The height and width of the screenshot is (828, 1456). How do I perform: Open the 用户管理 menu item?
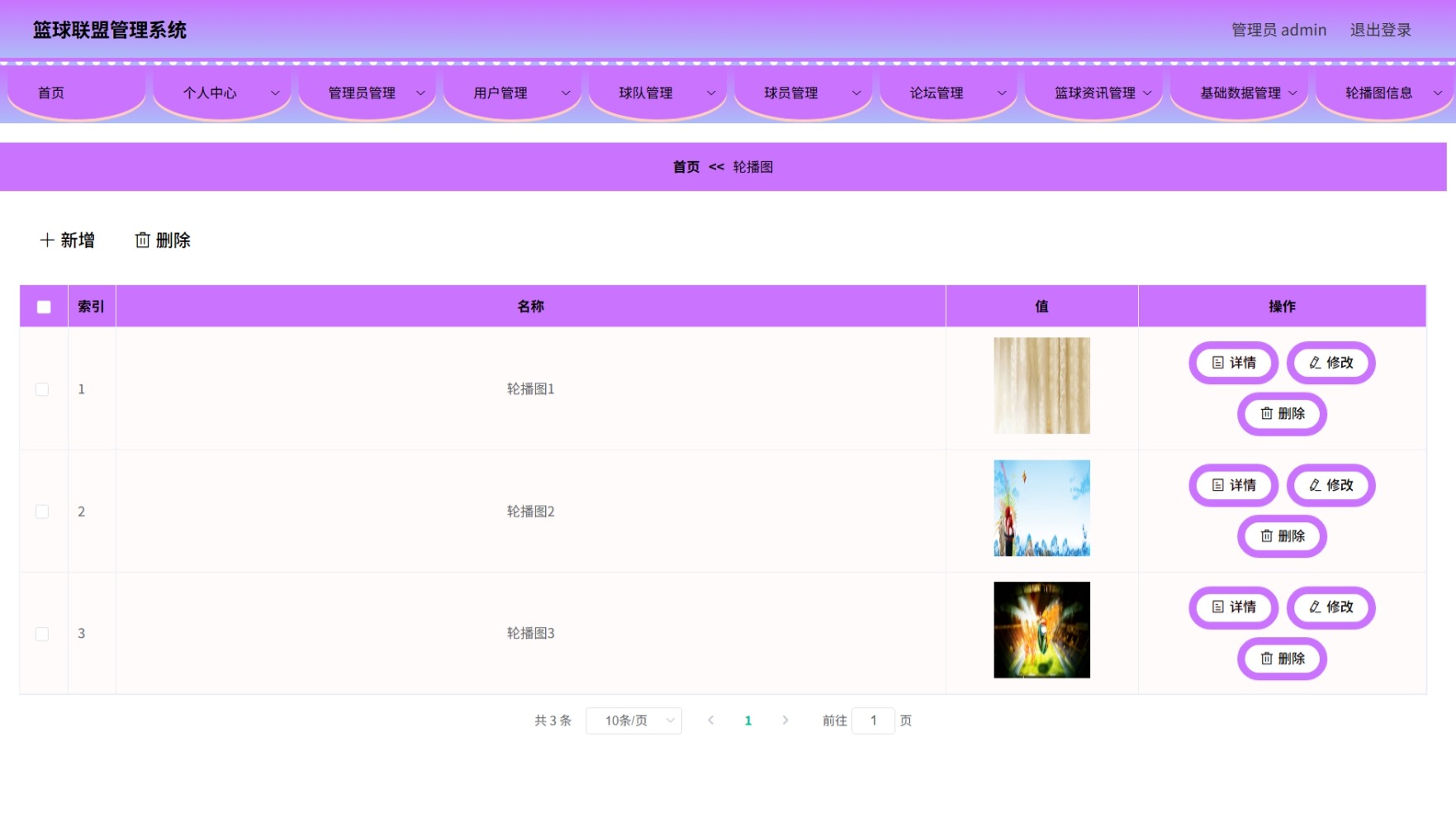pyautogui.click(x=513, y=93)
